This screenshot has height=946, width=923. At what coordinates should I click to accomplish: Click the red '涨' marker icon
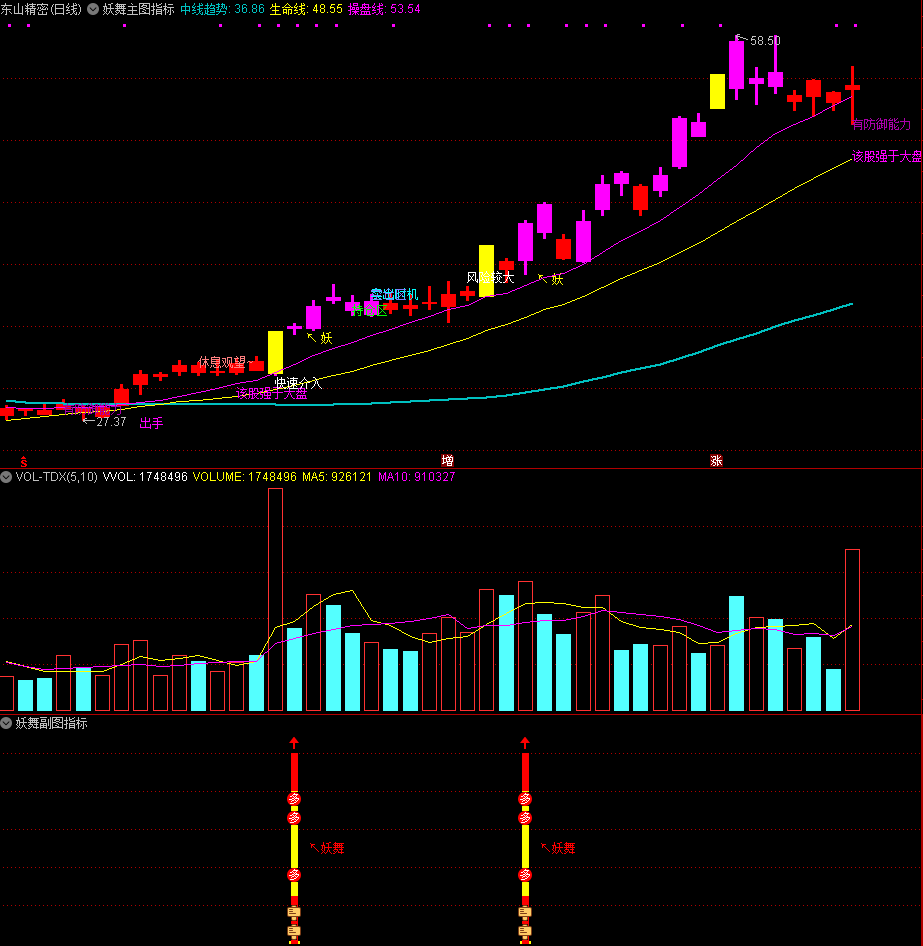pyautogui.click(x=716, y=461)
